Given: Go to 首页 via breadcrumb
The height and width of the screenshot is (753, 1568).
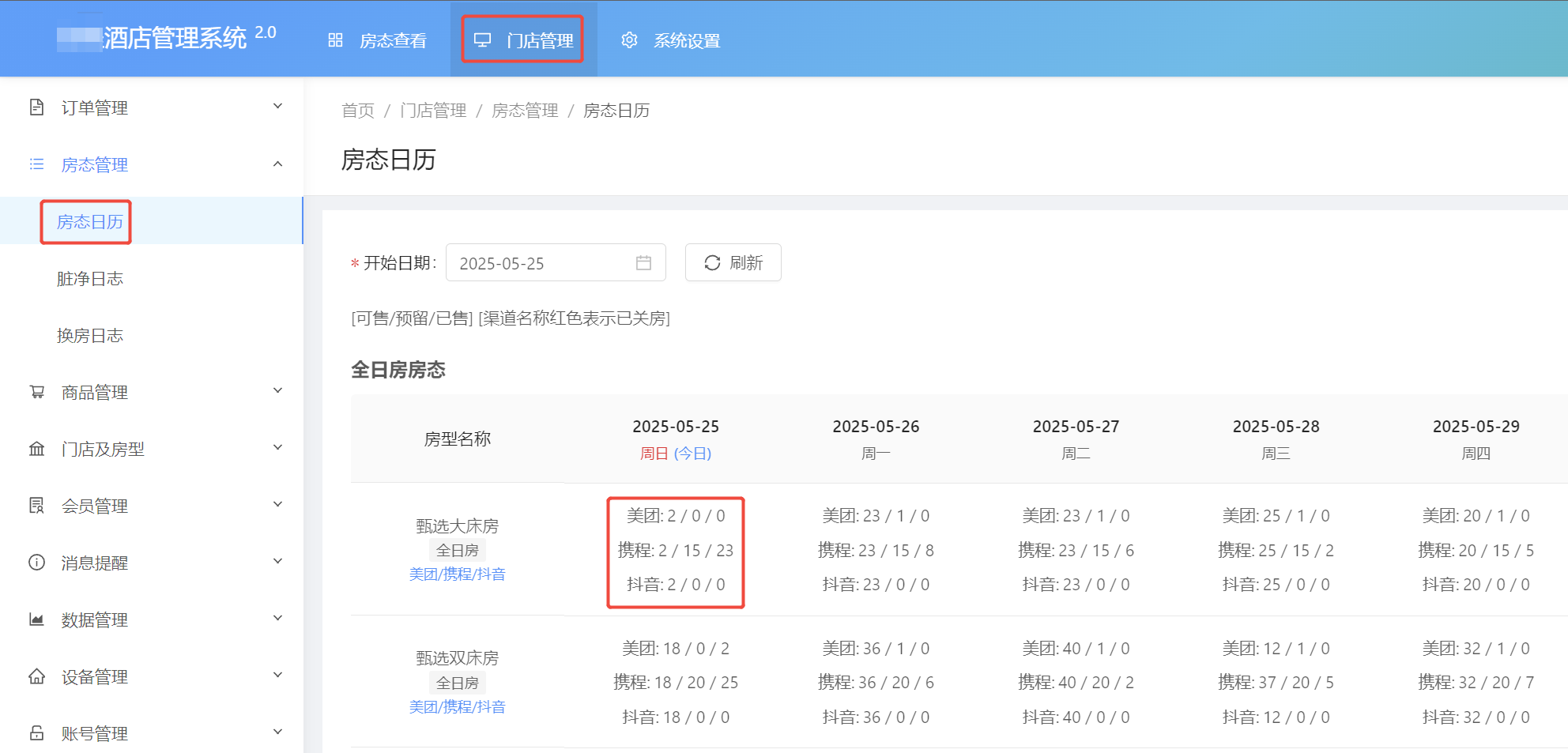Looking at the screenshot, I should [x=358, y=111].
